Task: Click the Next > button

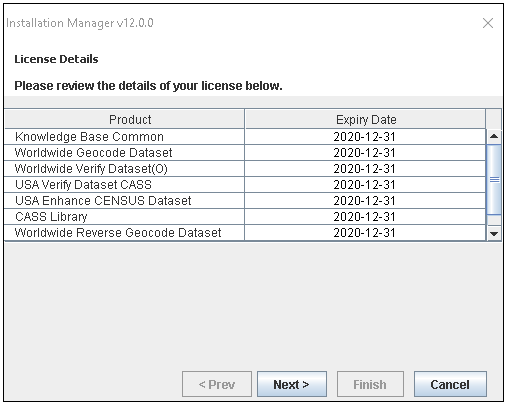Action: click(x=292, y=384)
